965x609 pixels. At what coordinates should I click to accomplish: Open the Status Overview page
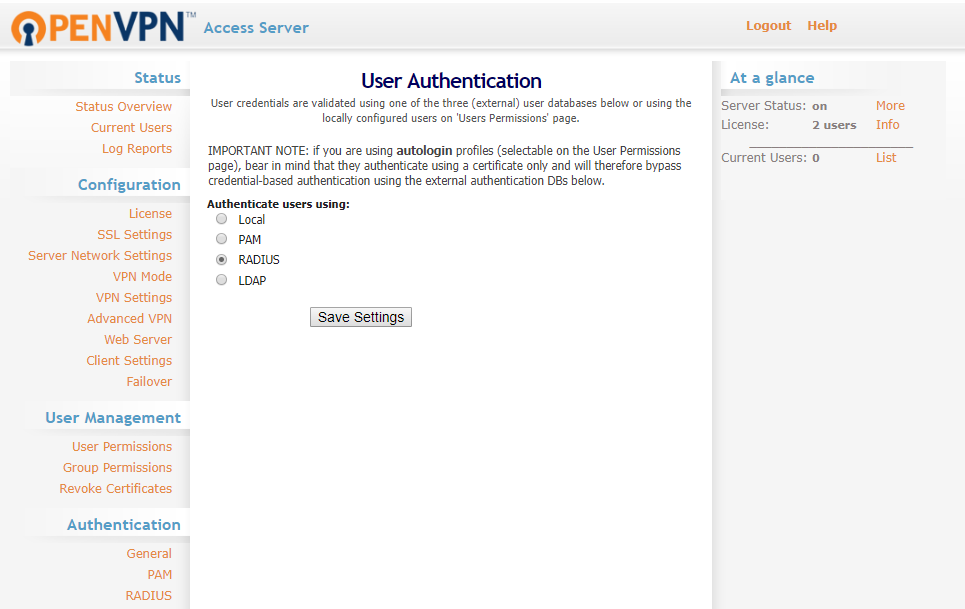pos(122,106)
